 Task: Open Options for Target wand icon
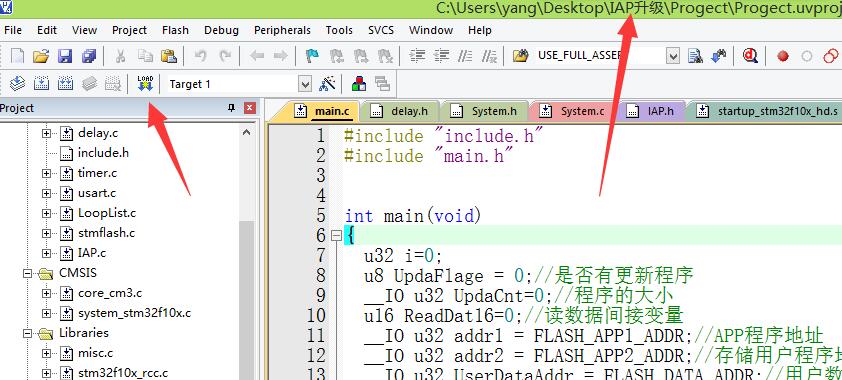point(327,83)
